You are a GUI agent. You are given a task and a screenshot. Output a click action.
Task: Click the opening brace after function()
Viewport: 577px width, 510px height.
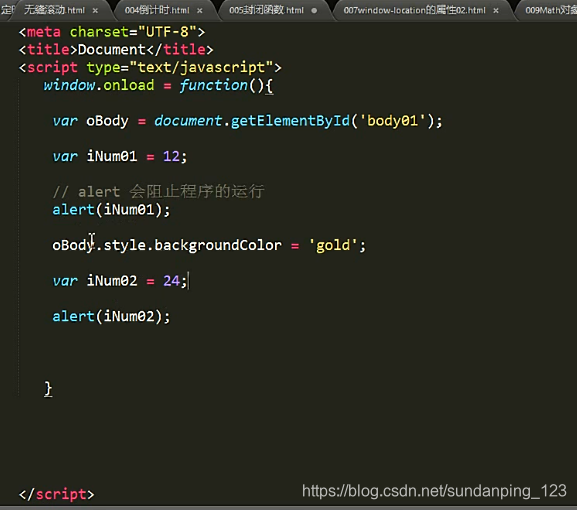[x=269, y=86]
